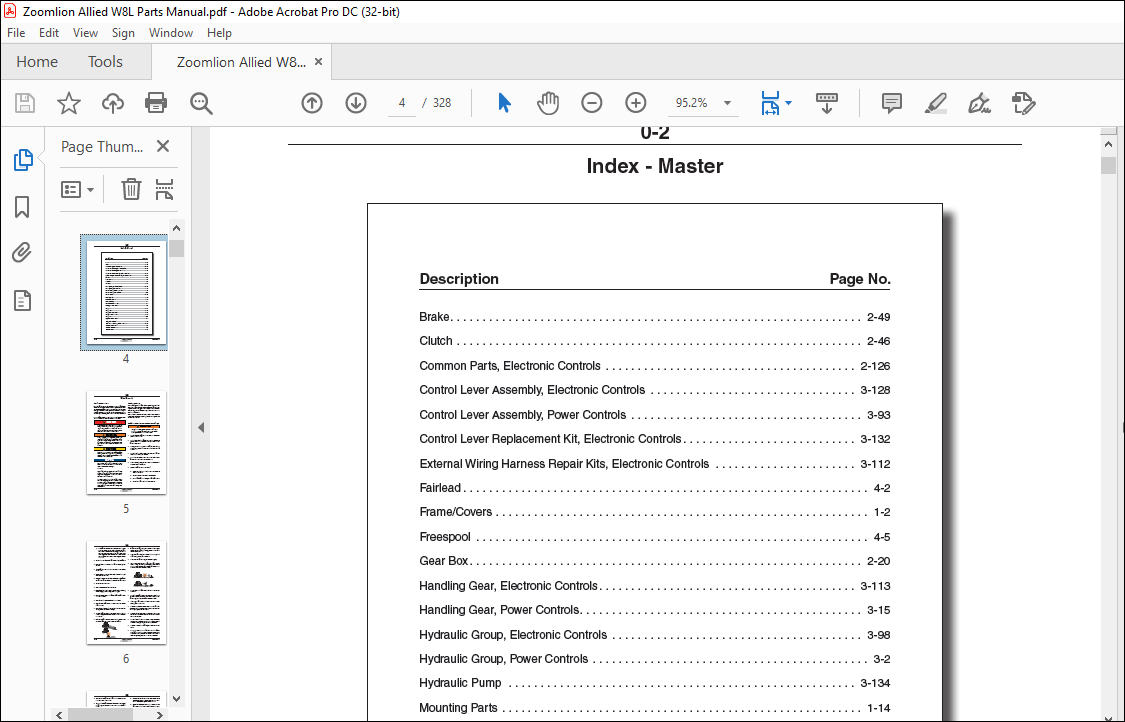
Task: Click Handling Gear, Power Controls entry
Action: 654,610
